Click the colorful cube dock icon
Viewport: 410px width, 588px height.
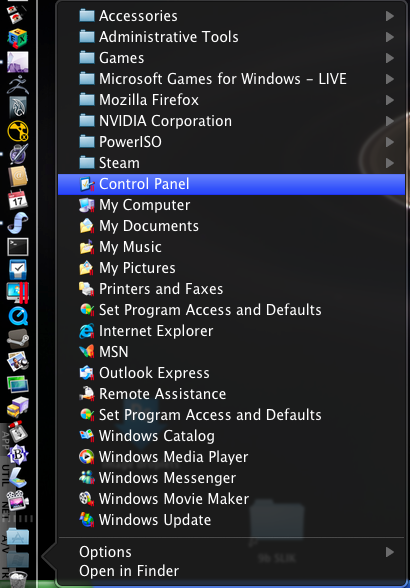[x=18, y=38]
